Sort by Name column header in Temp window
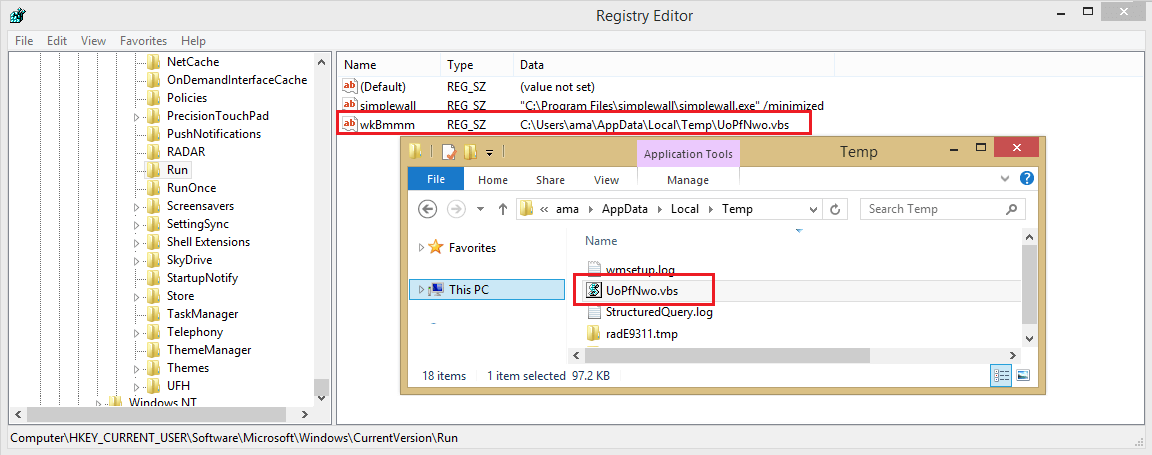Viewport: 1152px width, 455px height. (x=601, y=240)
